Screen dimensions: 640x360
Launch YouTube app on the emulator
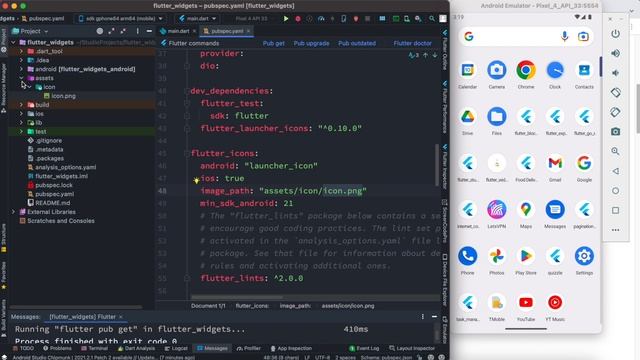[x=526, y=303]
